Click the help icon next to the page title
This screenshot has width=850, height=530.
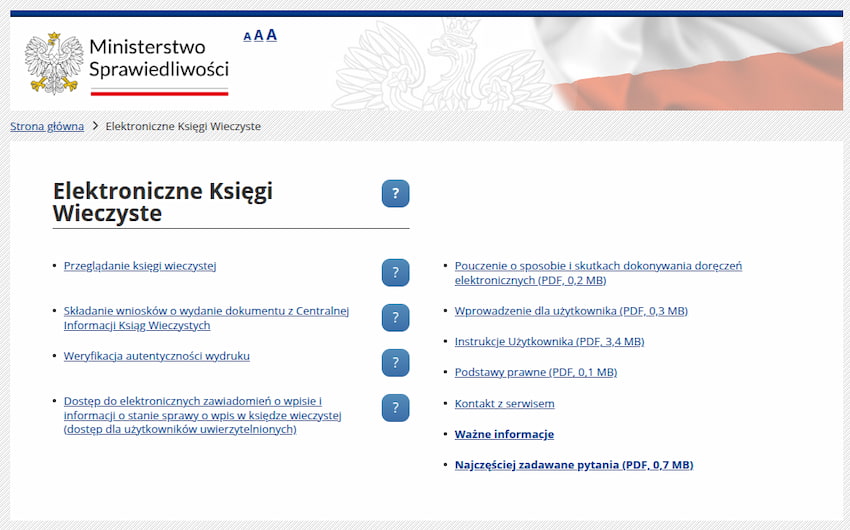click(x=395, y=193)
